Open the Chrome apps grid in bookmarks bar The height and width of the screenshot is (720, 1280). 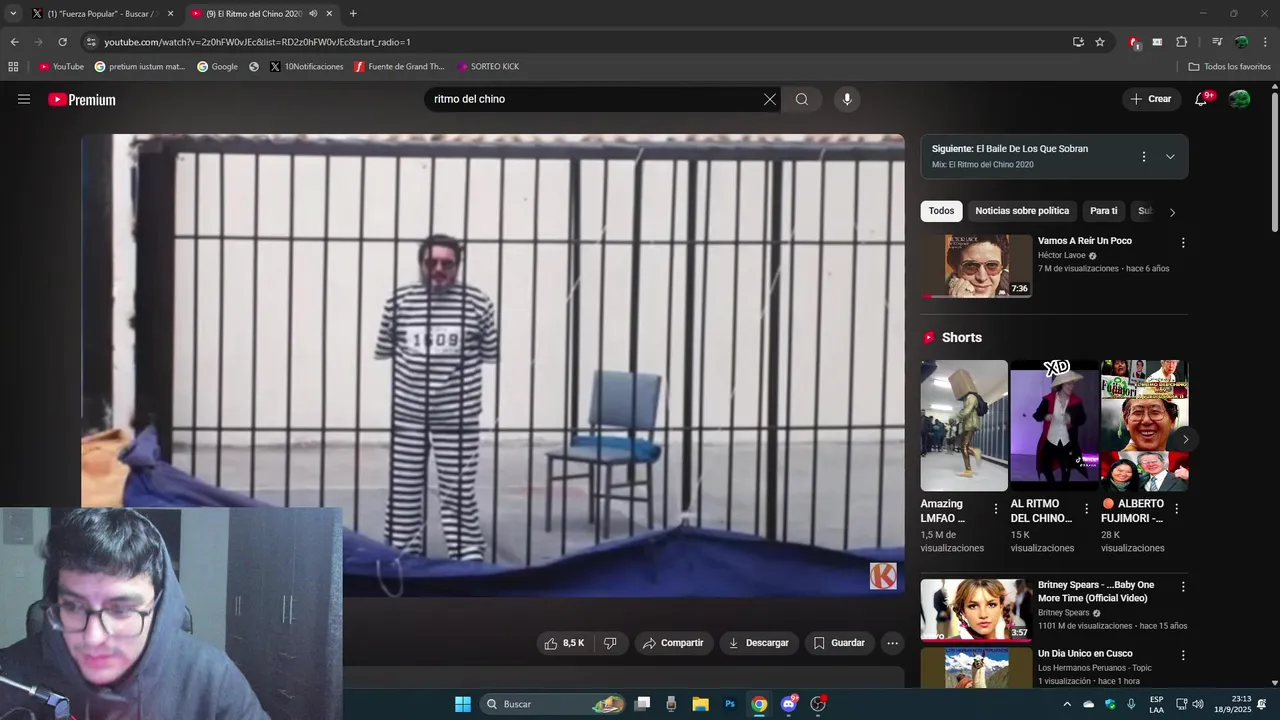(13, 66)
